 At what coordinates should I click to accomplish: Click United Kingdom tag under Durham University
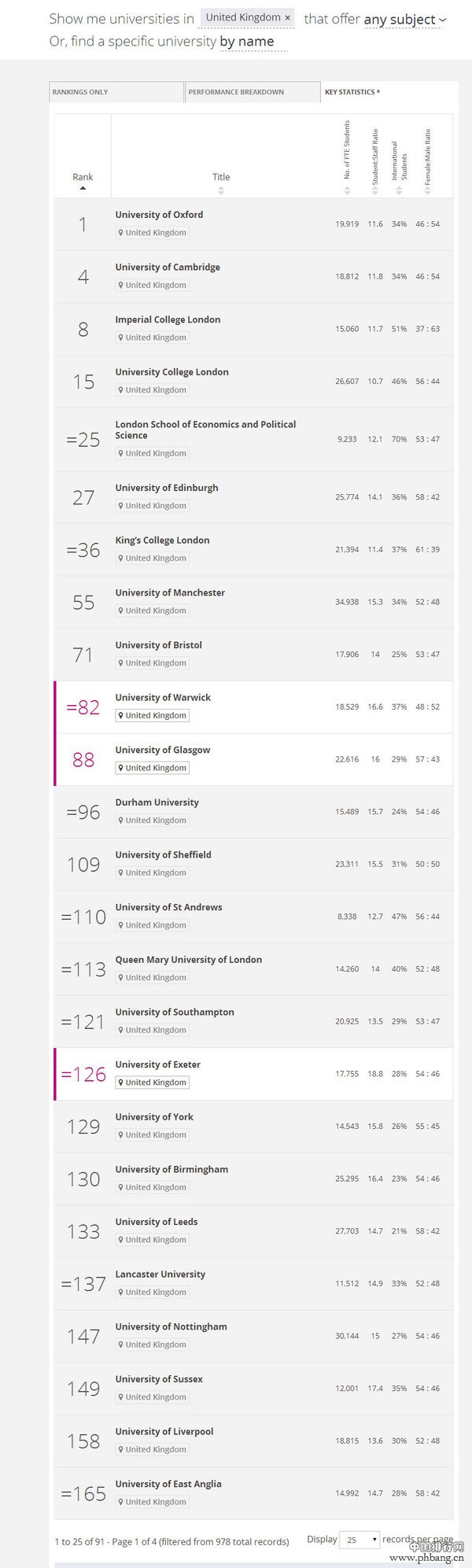153,821
